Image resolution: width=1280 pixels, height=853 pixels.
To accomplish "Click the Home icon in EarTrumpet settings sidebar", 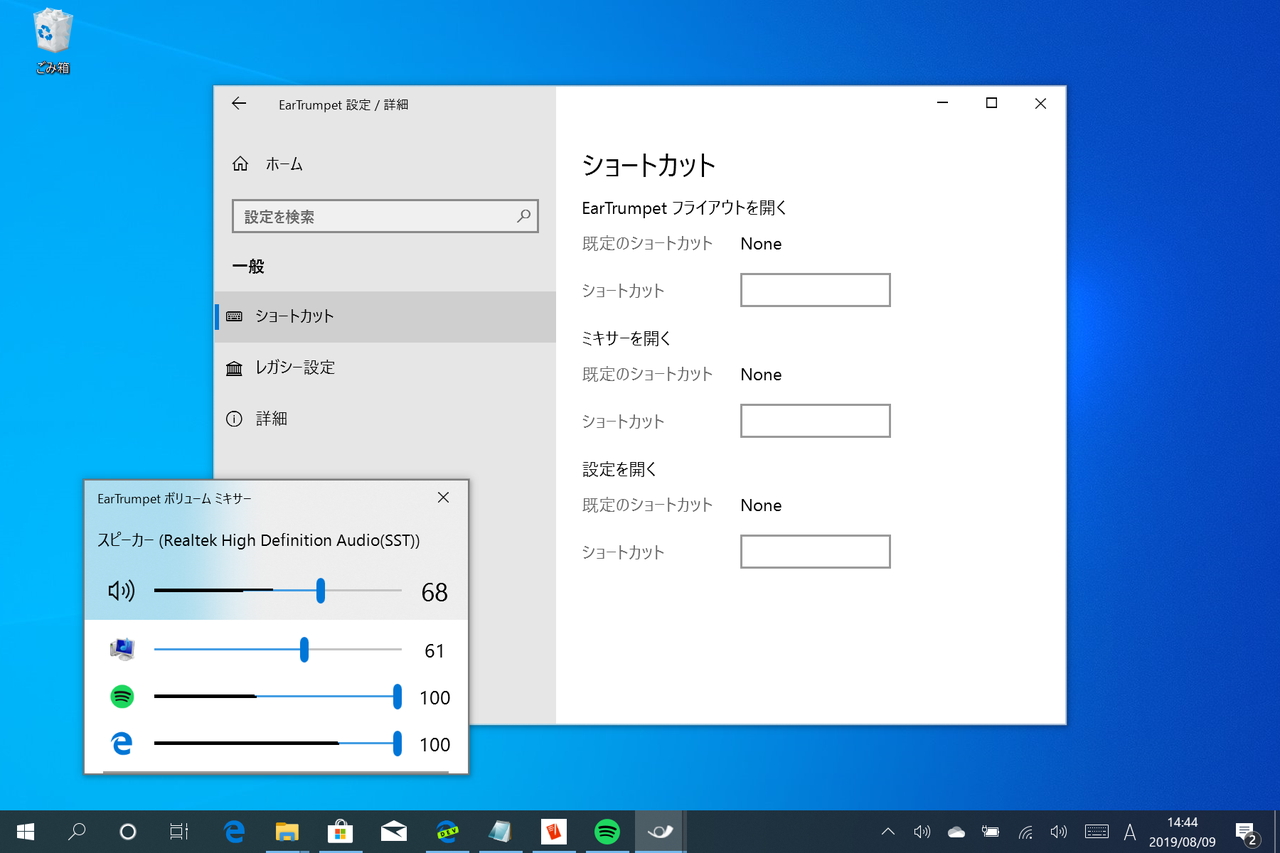I will click(240, 163).
